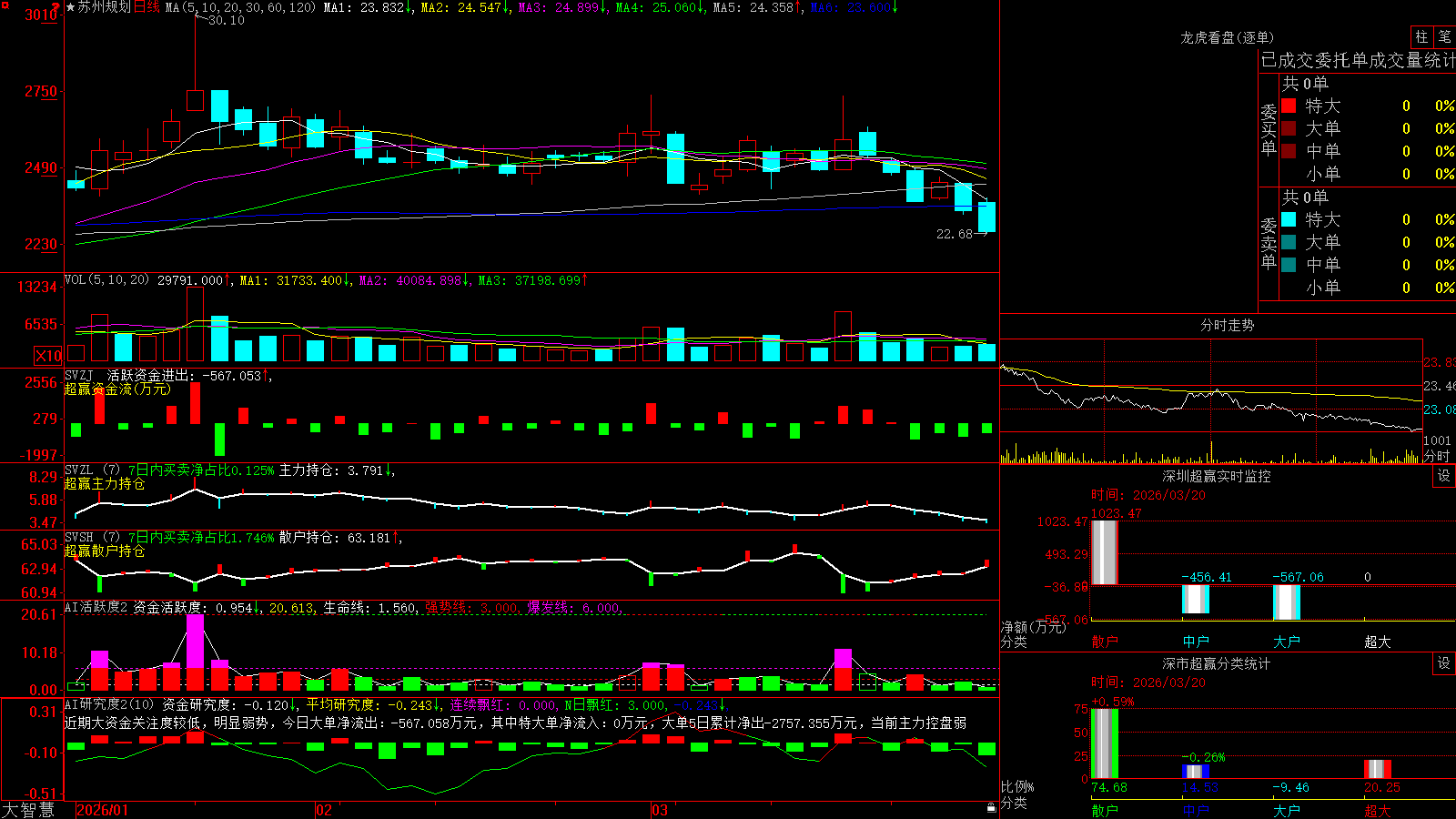
Task: Select the 龙虎看盘(逐单) panel title
Action: coord(1227,37)
